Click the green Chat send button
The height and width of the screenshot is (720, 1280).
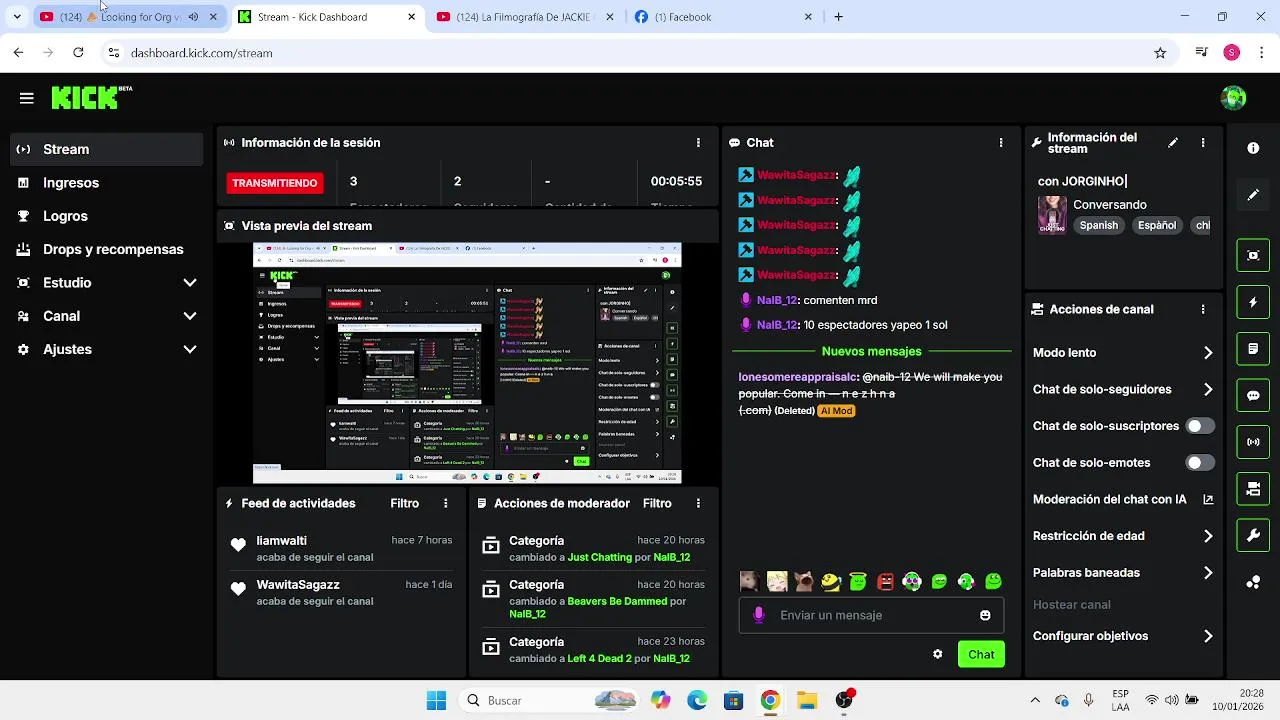pos(981,654)
